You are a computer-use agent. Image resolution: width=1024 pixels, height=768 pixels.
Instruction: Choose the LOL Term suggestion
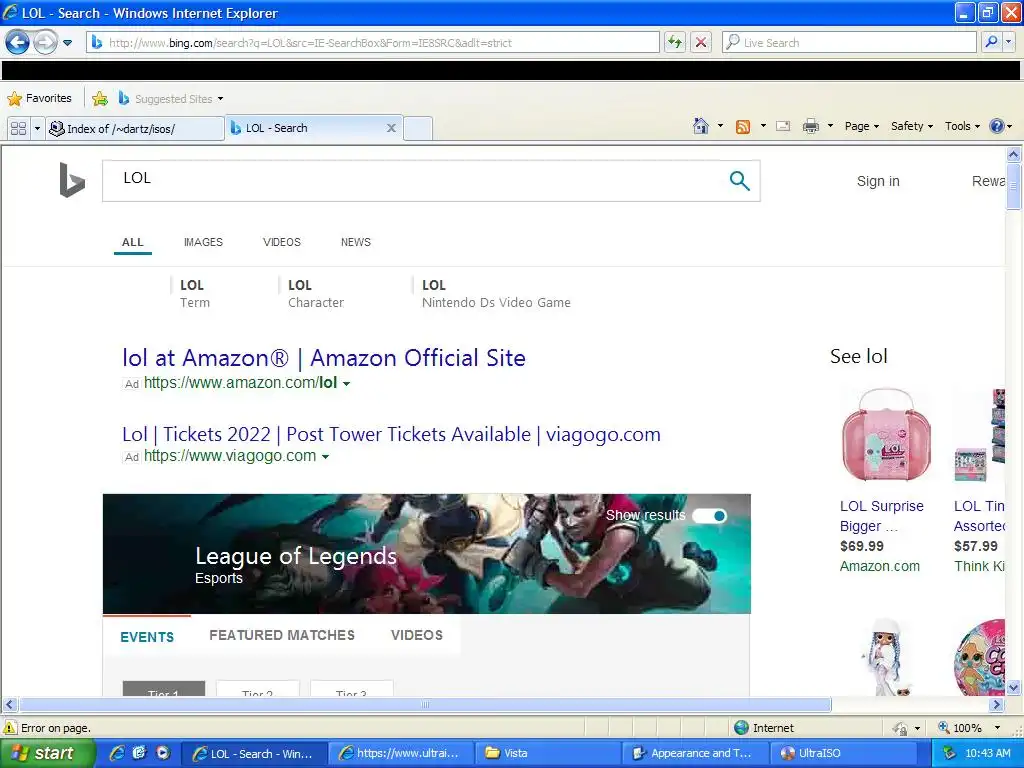[195, 293]
